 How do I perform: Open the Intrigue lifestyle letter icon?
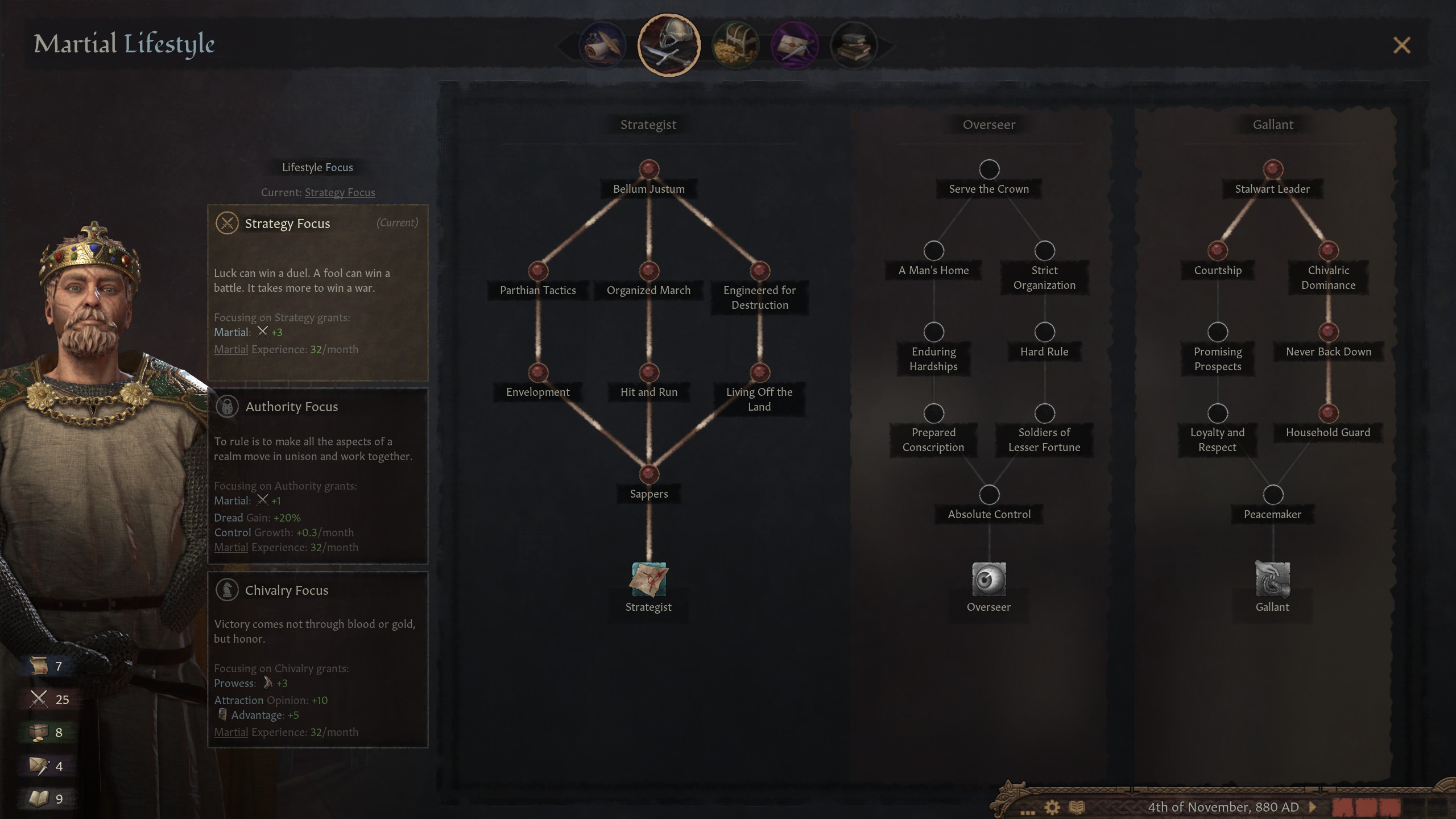click(x=795, y=45)
